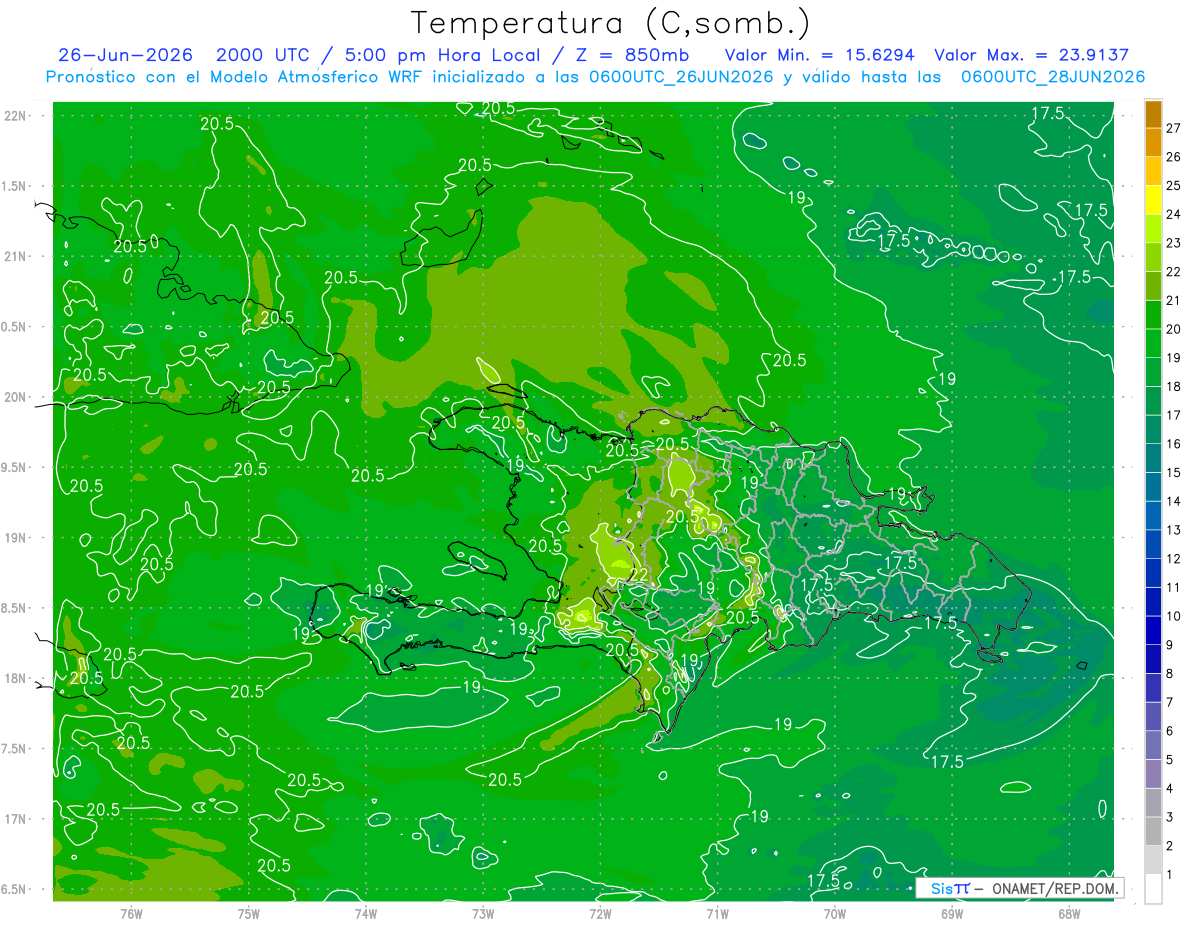1200x927 pixels.
Task: Click the "18N" latitude axis label
Action: coord(16,678)
